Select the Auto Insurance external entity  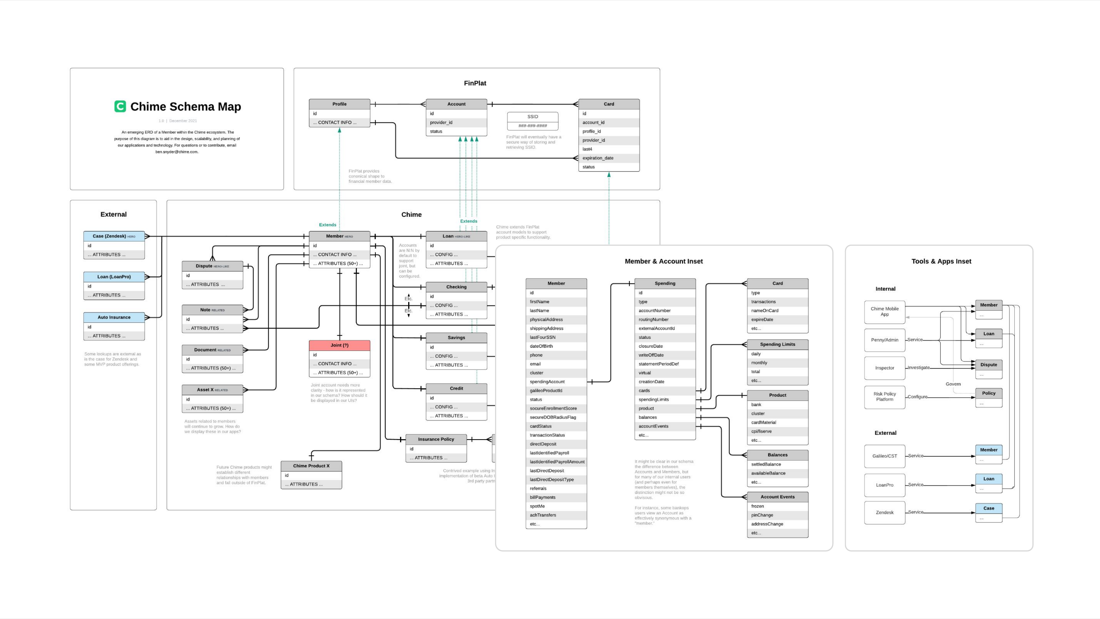[112, 318]
